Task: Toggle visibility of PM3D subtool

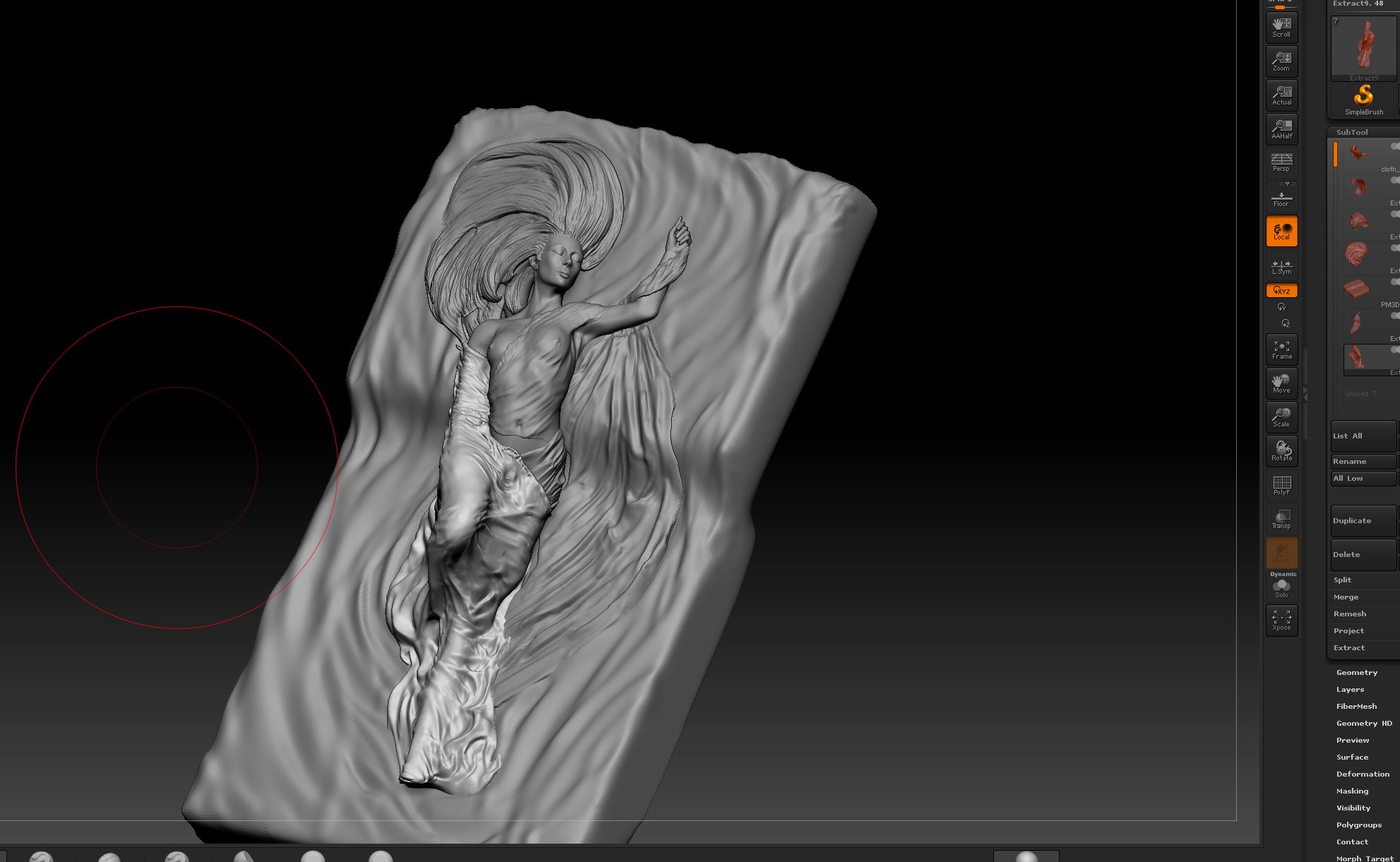Action: click(1395, 282)
